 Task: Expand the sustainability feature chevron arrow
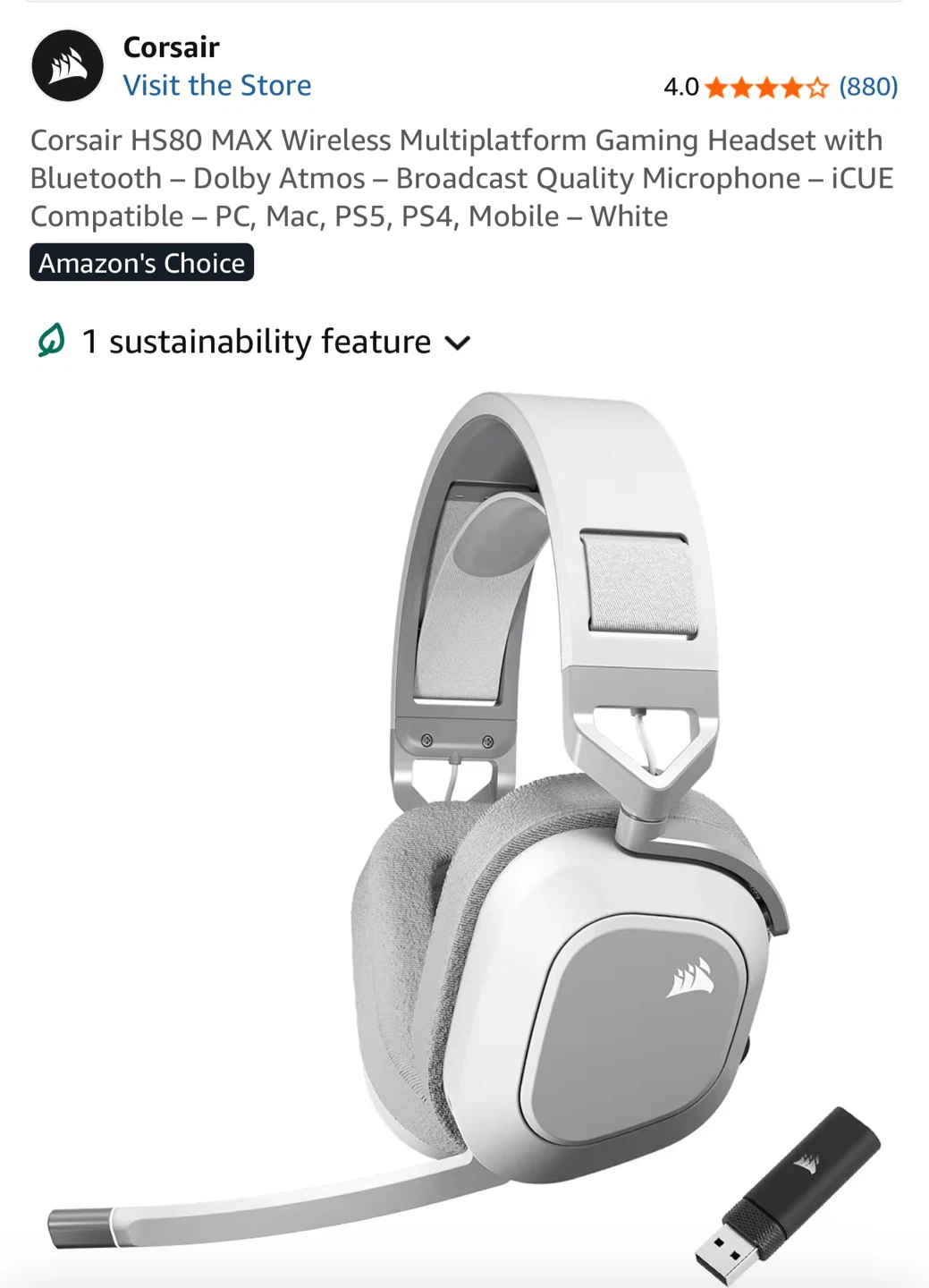pyautogui.click(x=458, y=343)
